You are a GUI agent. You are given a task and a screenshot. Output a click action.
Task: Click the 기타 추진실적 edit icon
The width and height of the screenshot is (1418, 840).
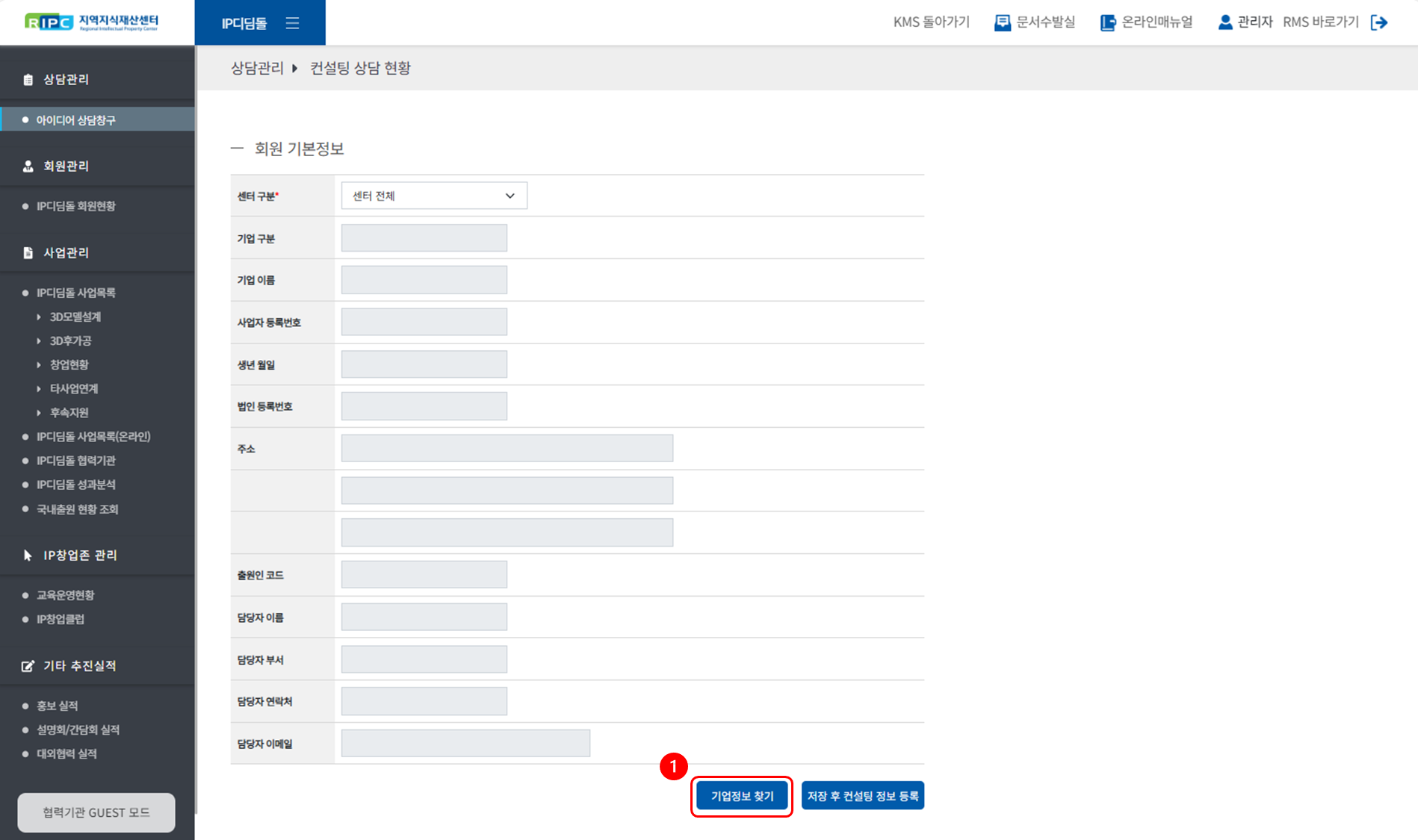(x=28, y=666)
